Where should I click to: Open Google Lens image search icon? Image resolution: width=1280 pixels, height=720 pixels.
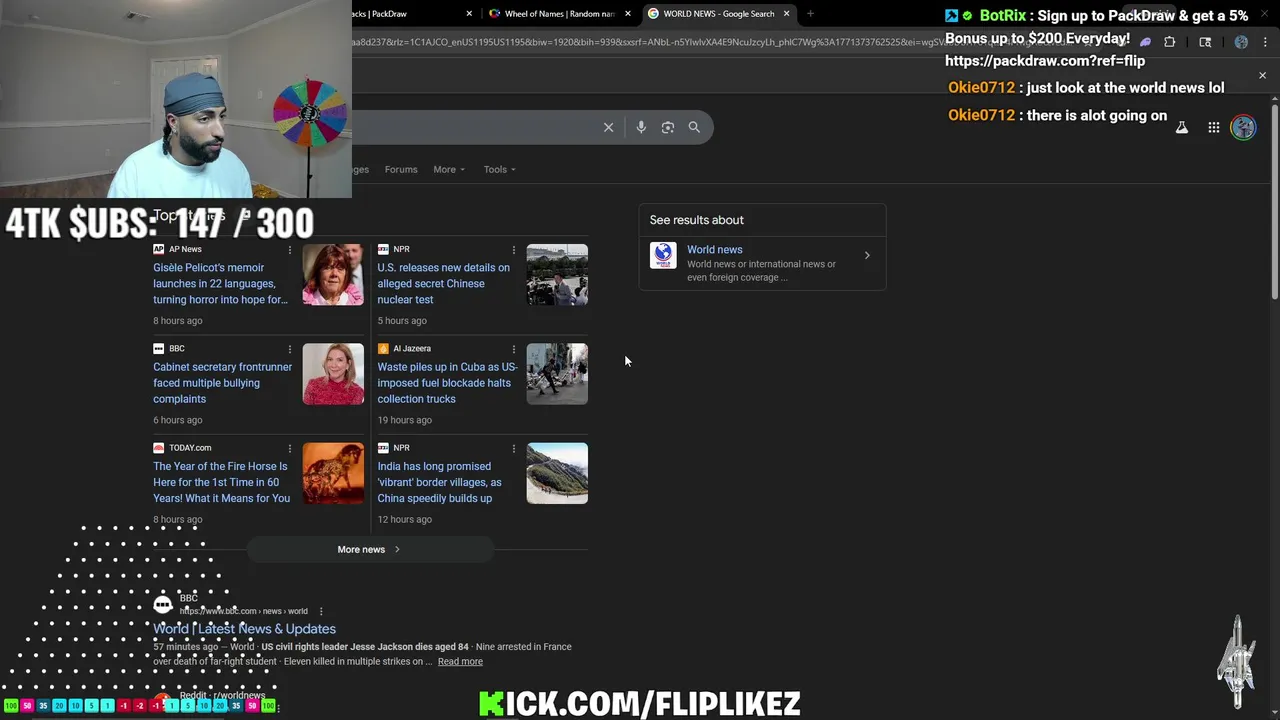668,127
